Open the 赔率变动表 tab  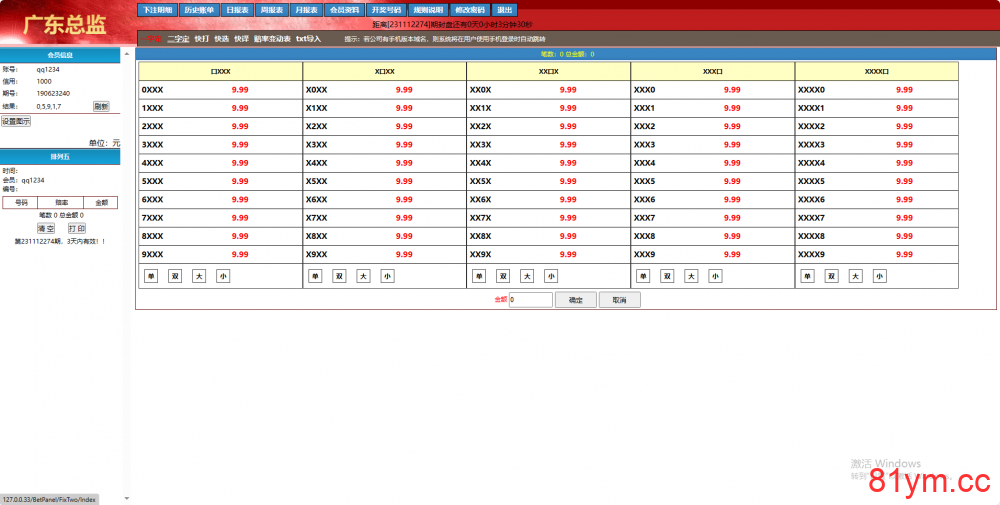click(x=272, y=39)
